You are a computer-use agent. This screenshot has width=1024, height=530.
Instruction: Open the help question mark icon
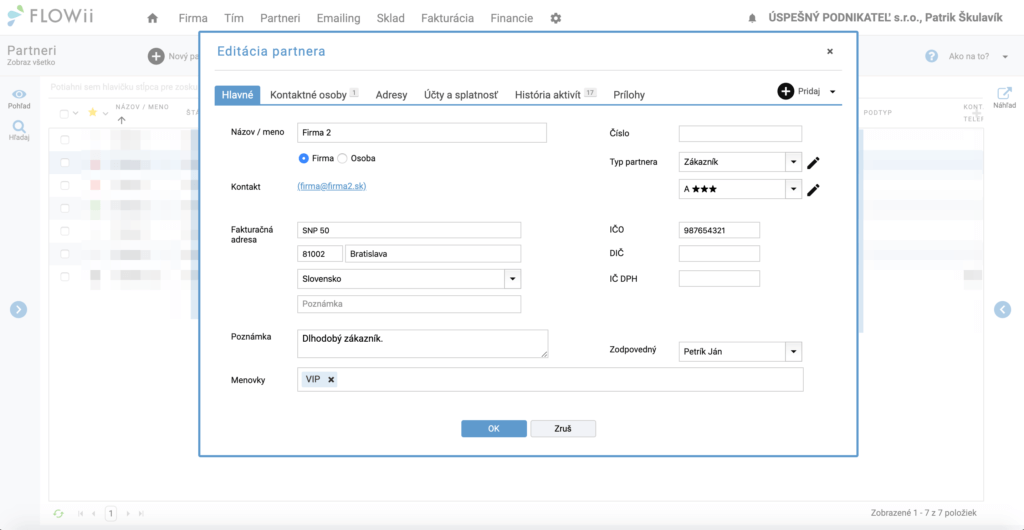[932, 56]
